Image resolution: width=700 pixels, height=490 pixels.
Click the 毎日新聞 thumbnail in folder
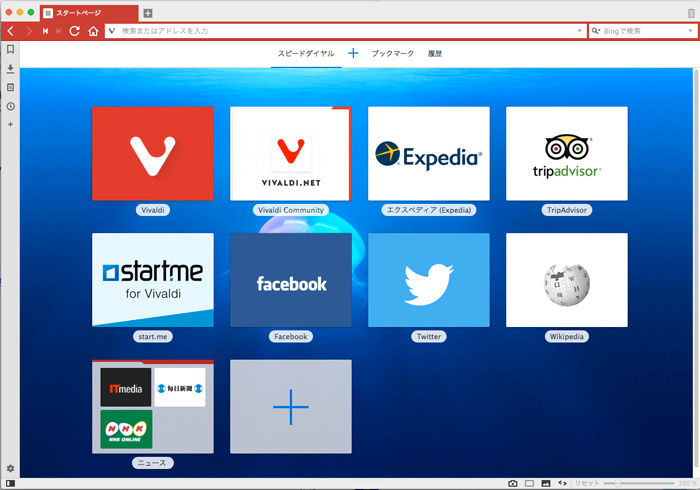[x=180, y=387]
